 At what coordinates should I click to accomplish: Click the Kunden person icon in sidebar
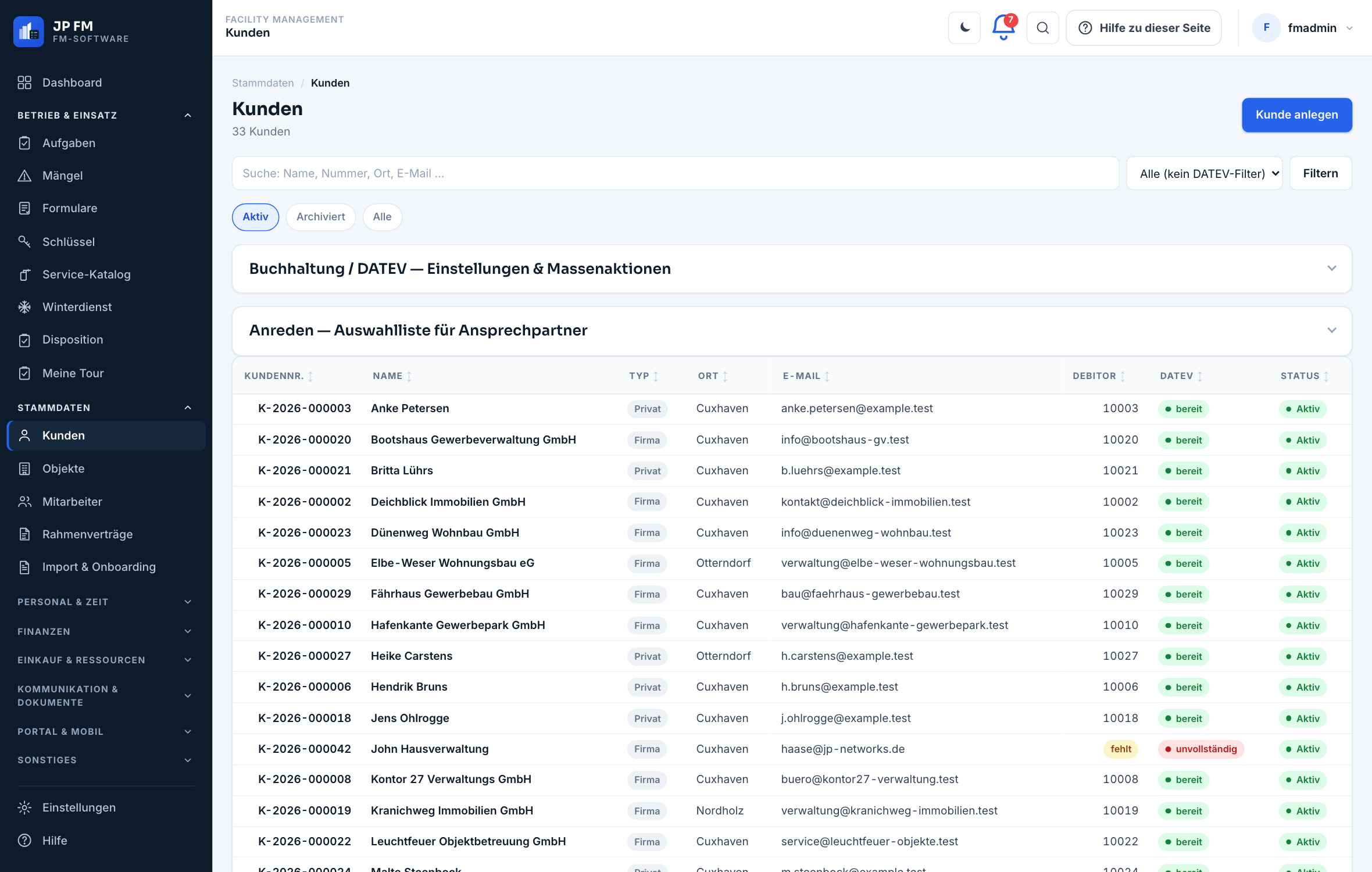[x=24, y=435]
